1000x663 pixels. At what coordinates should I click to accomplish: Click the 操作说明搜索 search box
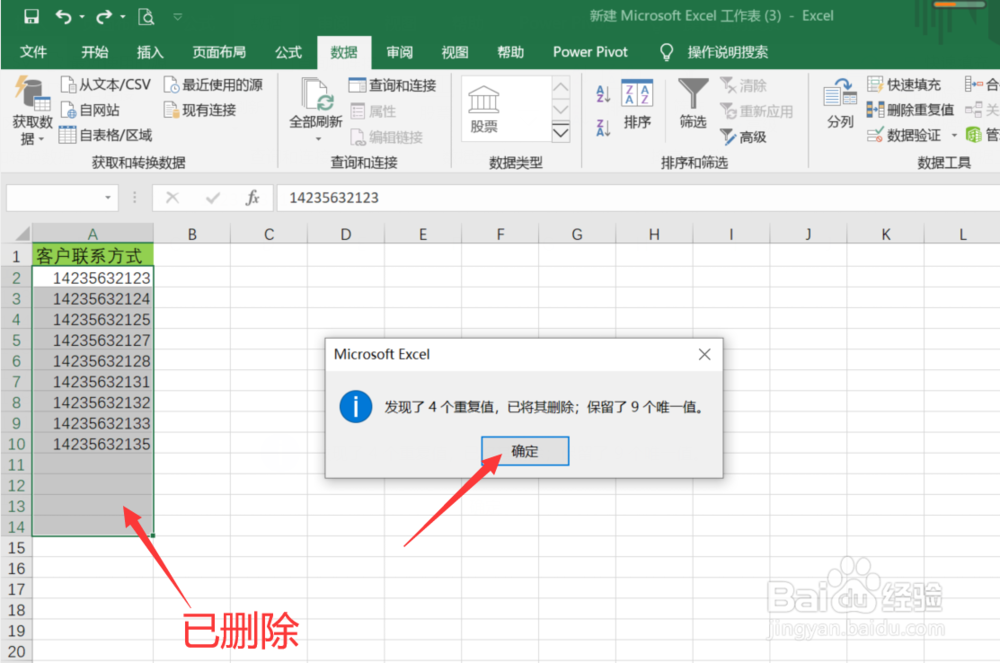(x=727, y=52)
